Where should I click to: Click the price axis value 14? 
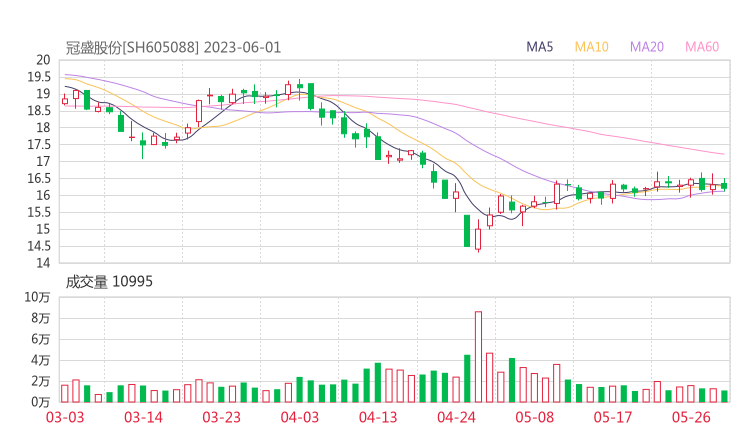43,263
